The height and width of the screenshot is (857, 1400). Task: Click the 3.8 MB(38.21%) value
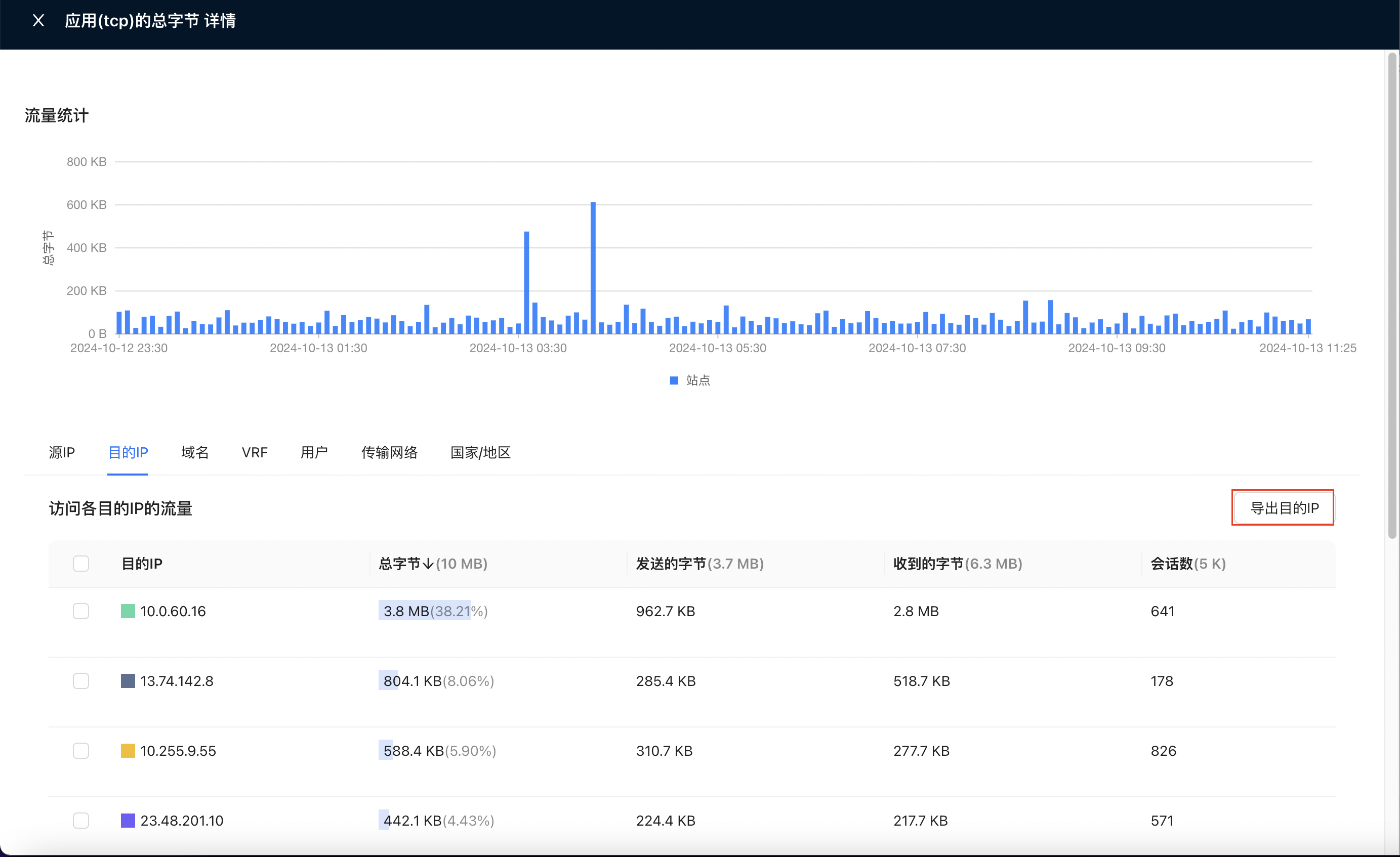(435, 611)
